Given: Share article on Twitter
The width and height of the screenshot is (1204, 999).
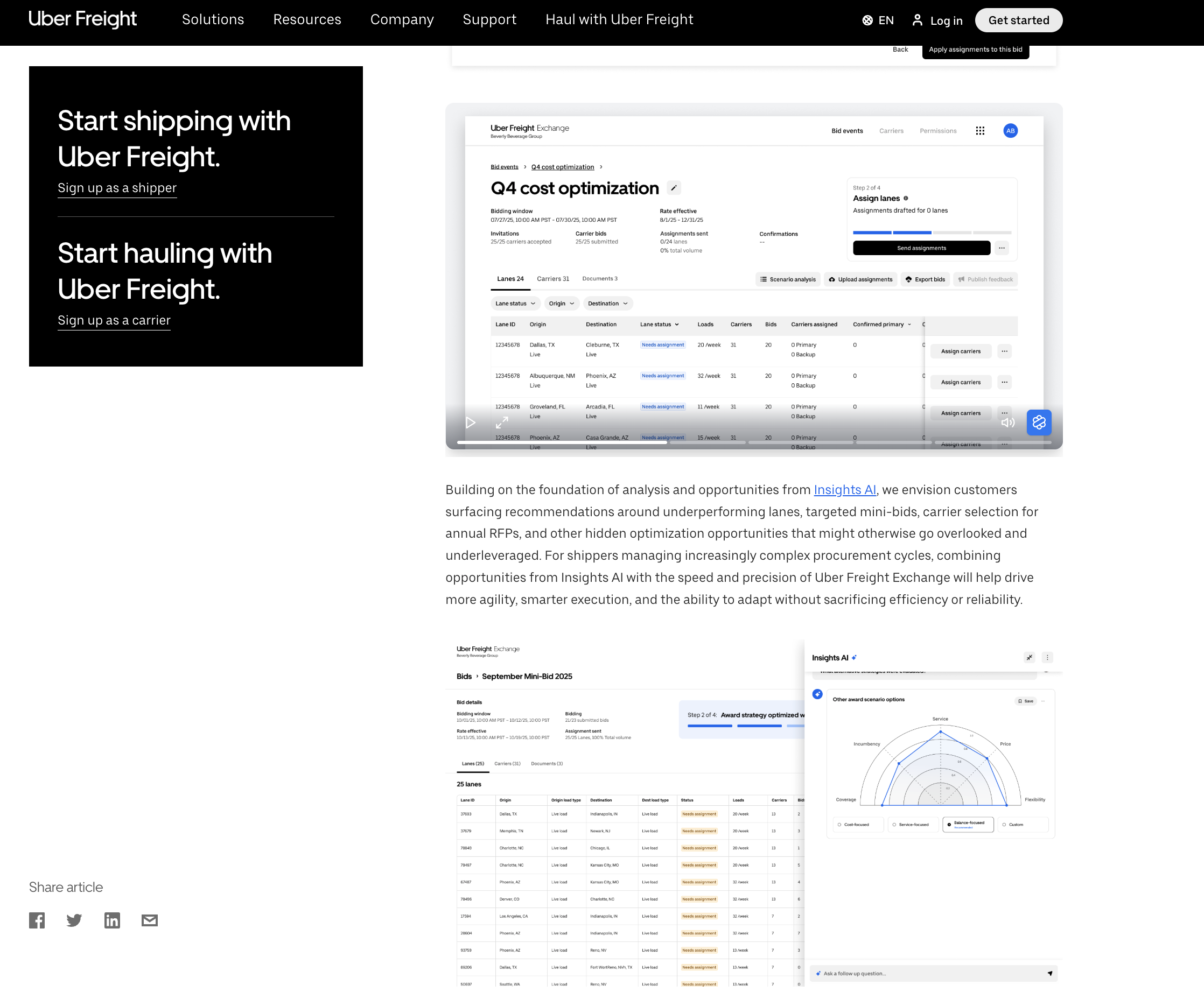Looking at the screenshot, I should [x=74, y=920].
